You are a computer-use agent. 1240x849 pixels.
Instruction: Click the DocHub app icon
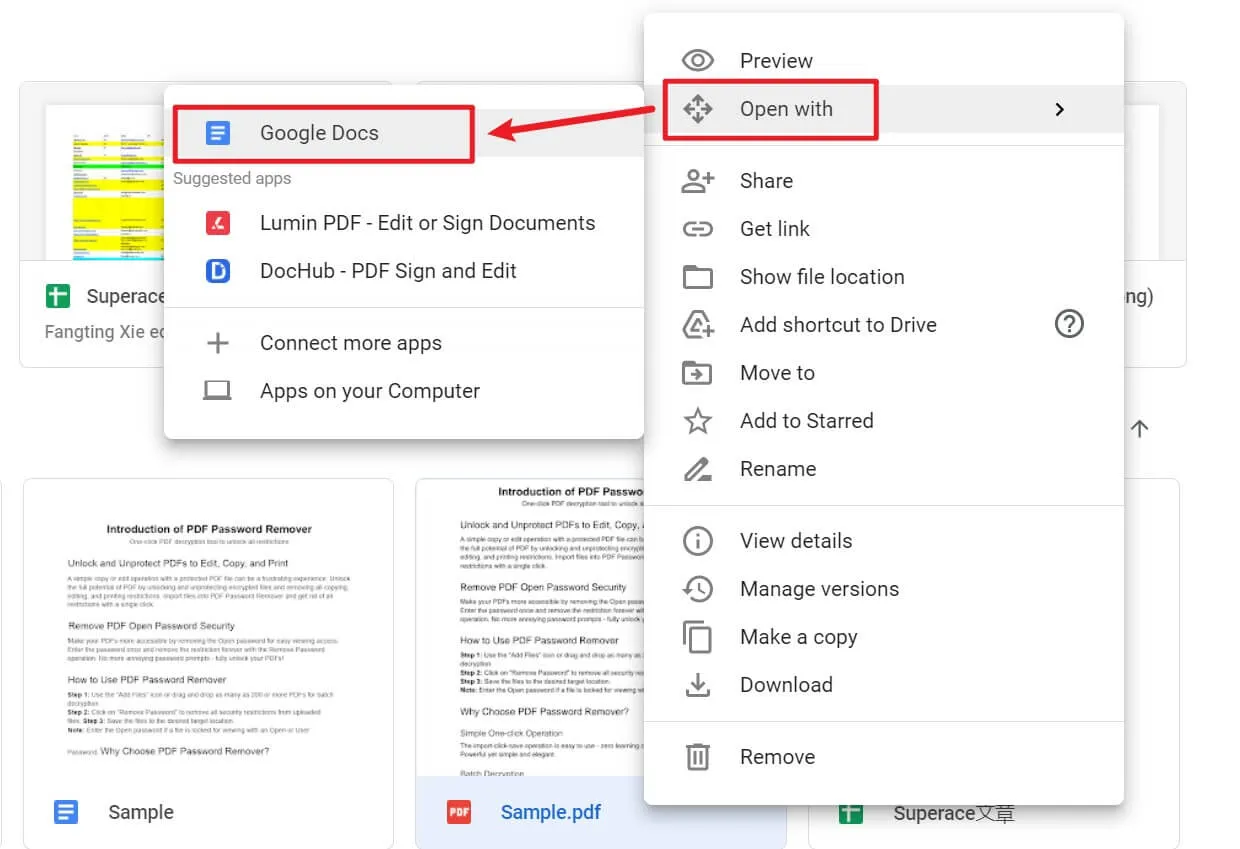tap(217, 270)
